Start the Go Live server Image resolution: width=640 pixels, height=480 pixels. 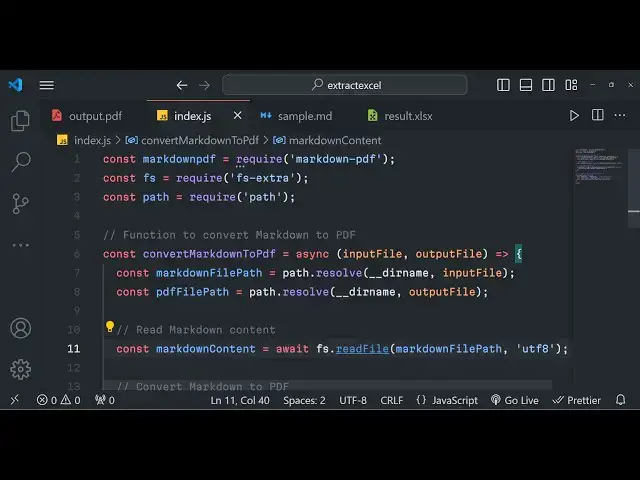coord(515,400)
